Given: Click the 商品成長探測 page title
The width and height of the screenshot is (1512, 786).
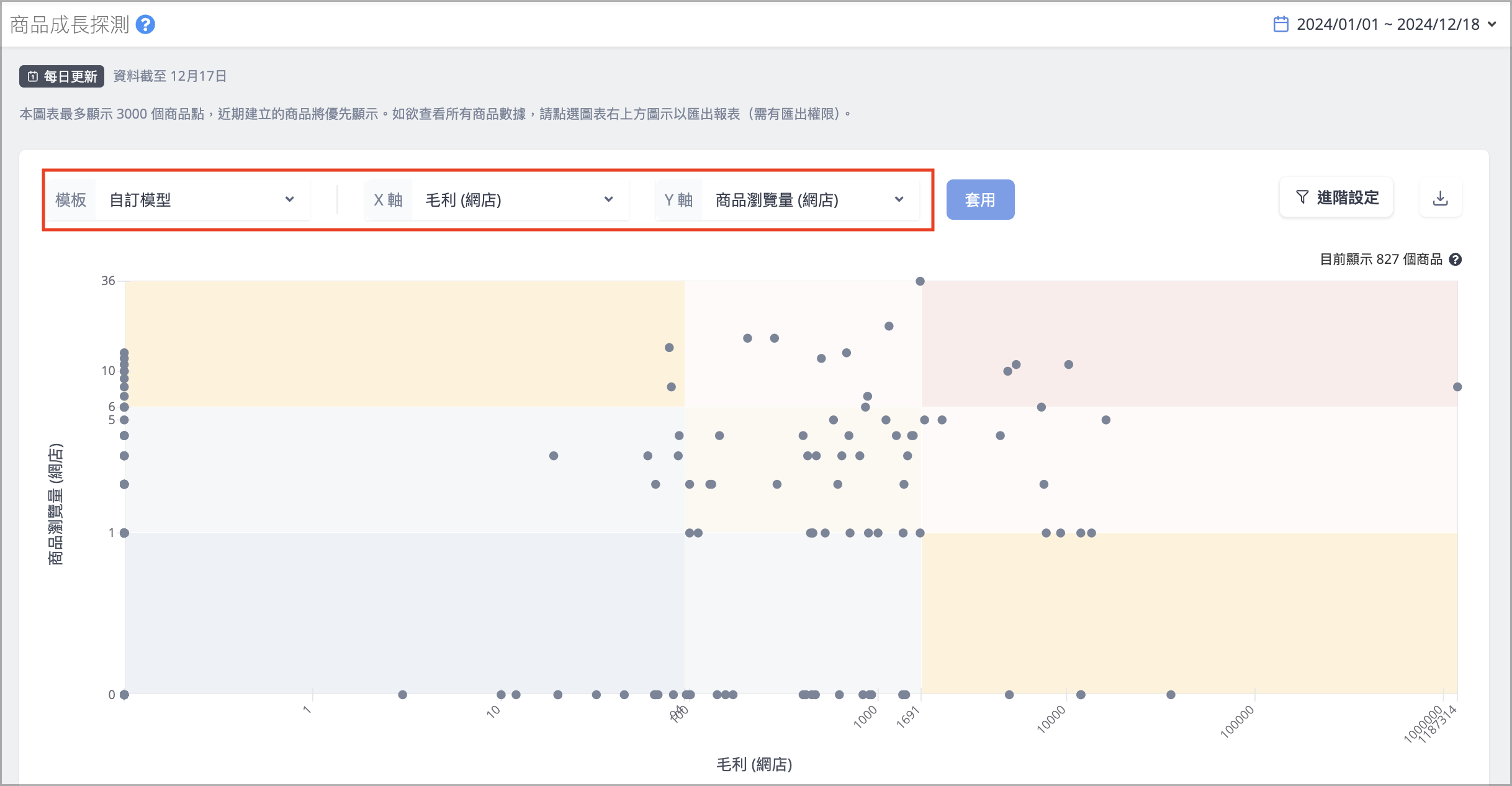Looking at the screenshot, I should coord(70,25).
